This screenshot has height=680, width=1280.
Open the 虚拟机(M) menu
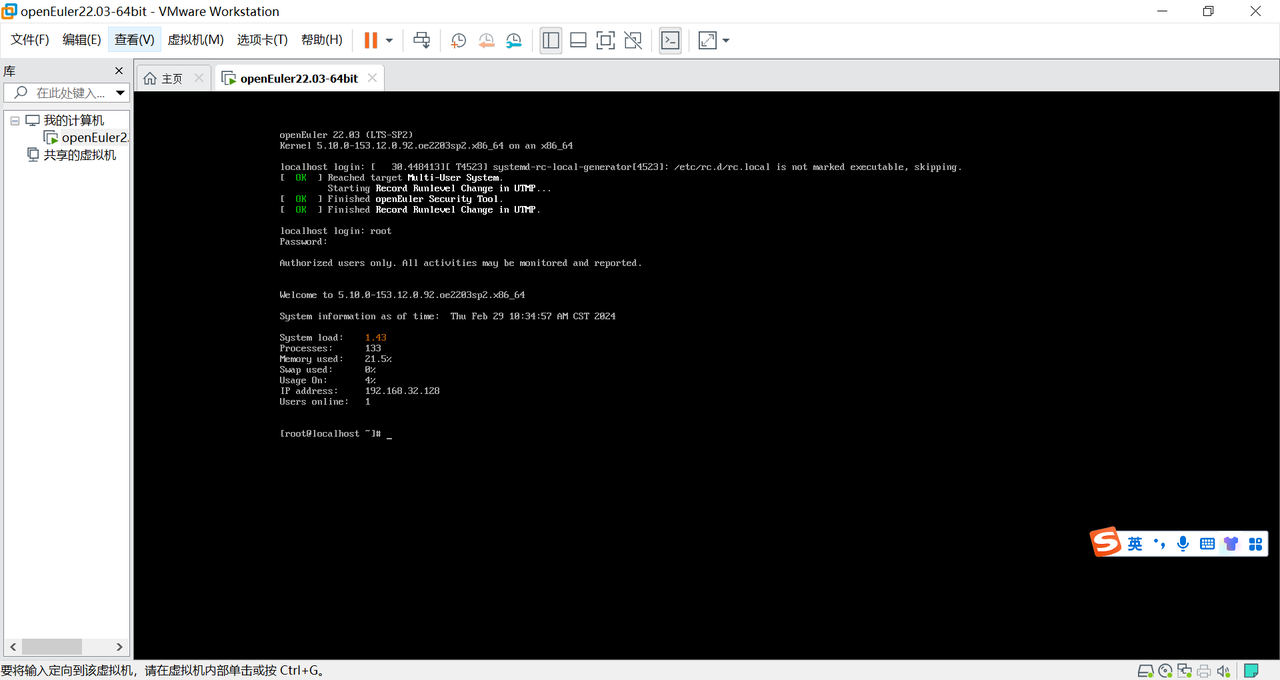(195, 40)
